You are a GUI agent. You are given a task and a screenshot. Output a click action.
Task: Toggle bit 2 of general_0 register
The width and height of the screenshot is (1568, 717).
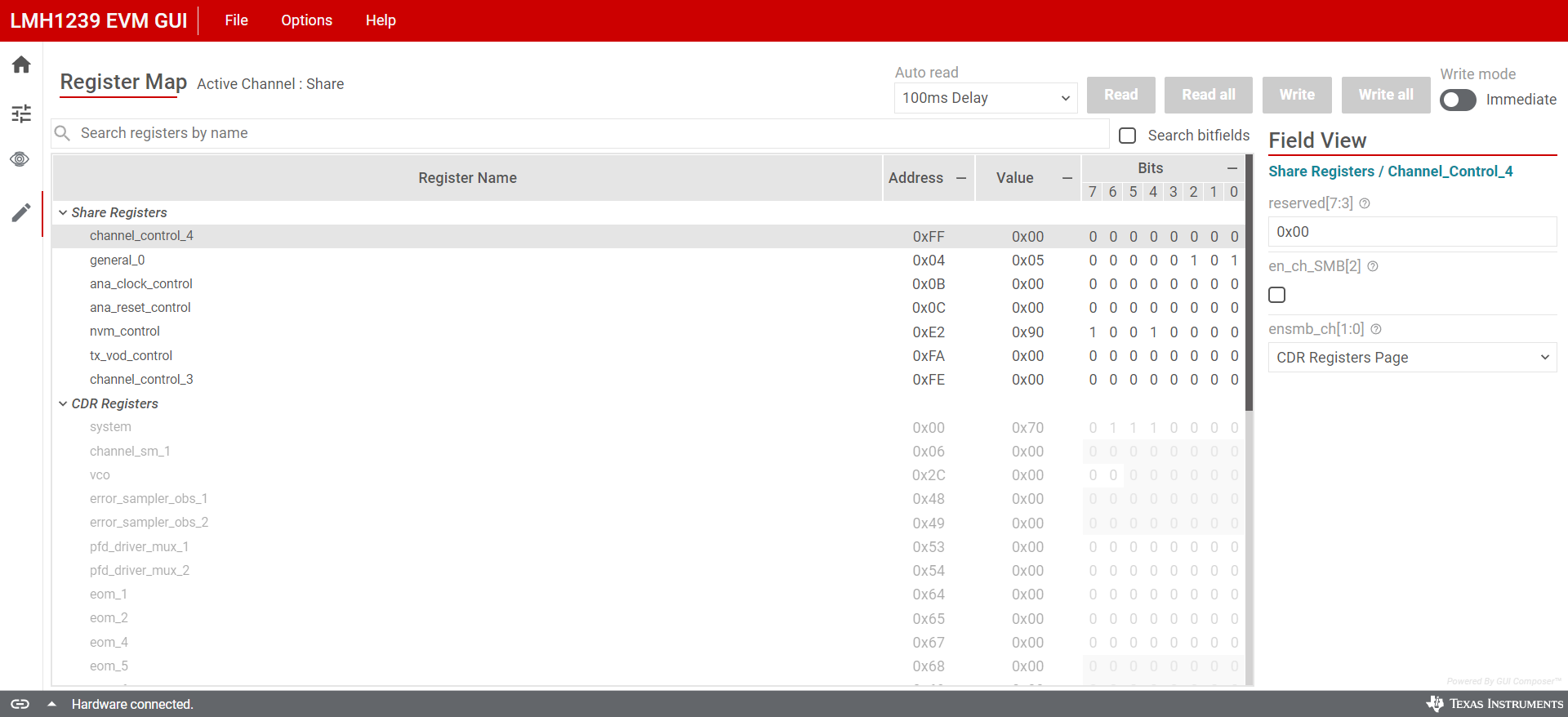coord(1194,261)
